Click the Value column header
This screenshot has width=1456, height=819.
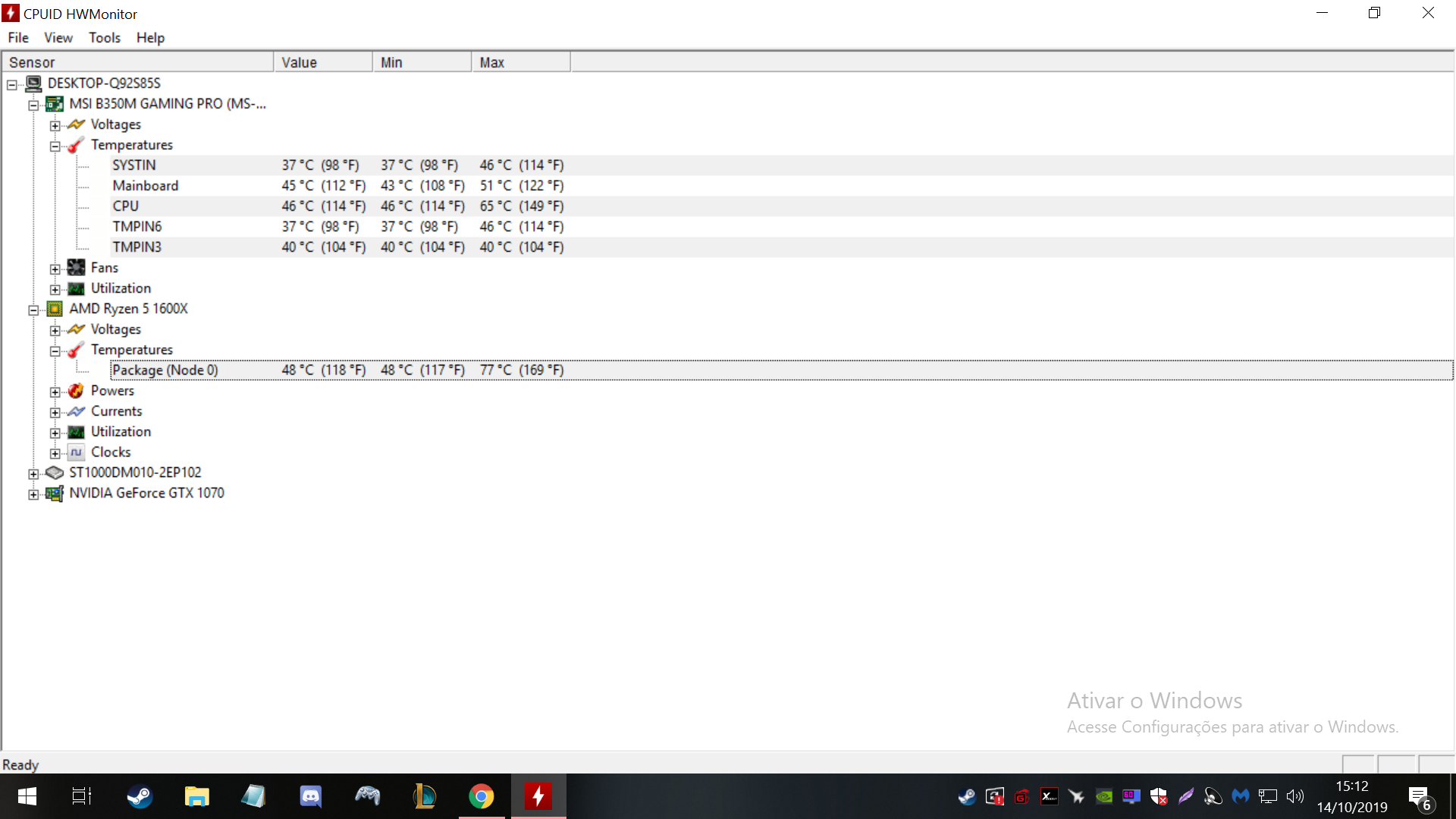323,62
